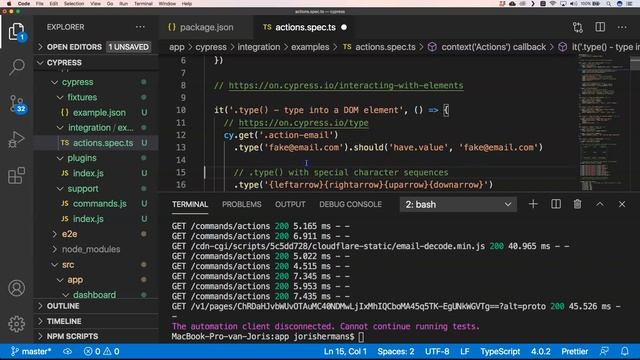The width and height of the screenshot is (640, 360).
Task: Switch to the Problems panel tab
Action: pos(242,204)
